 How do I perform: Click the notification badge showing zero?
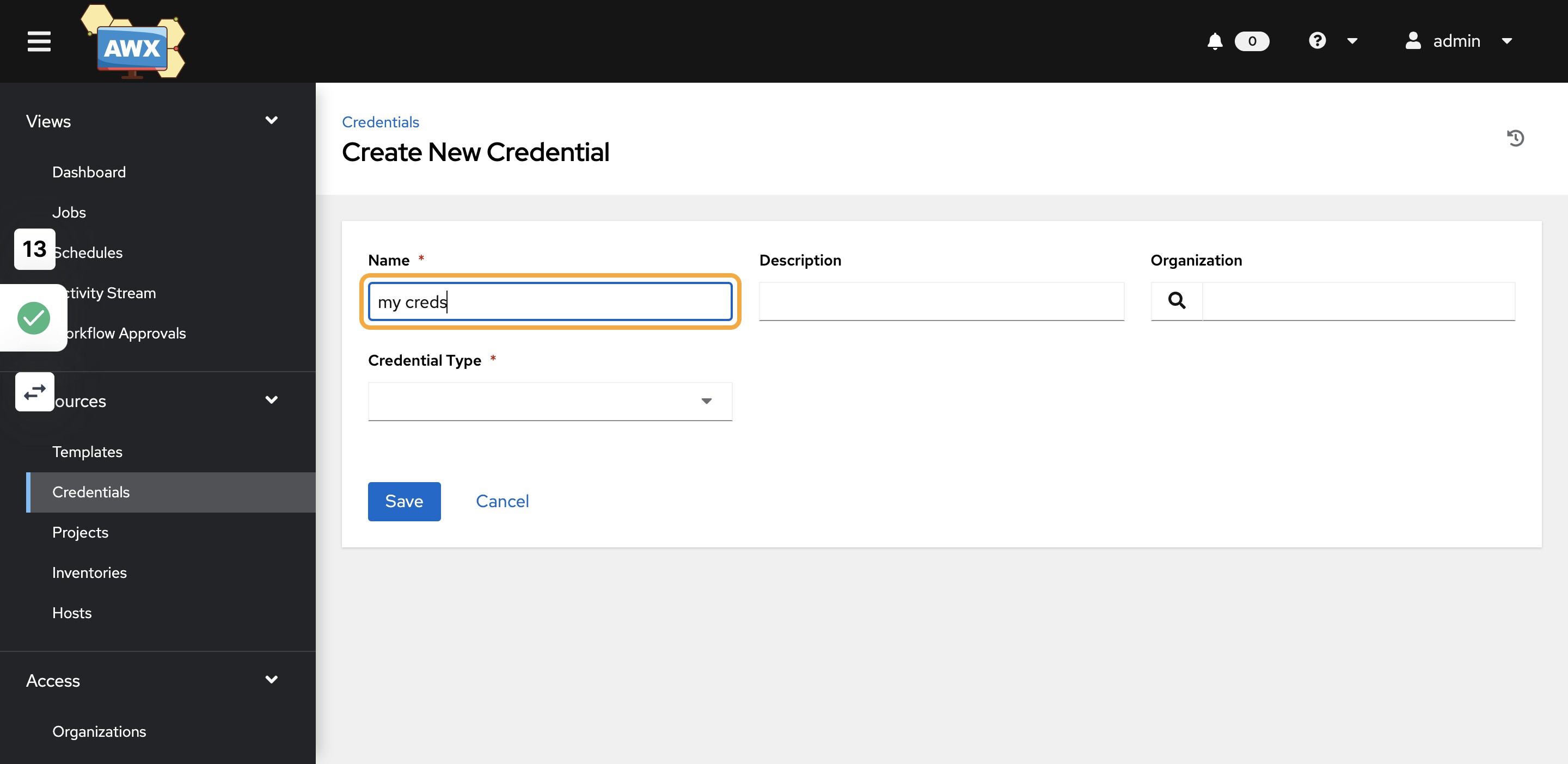pyautogui.click(x=1252, y=41)
